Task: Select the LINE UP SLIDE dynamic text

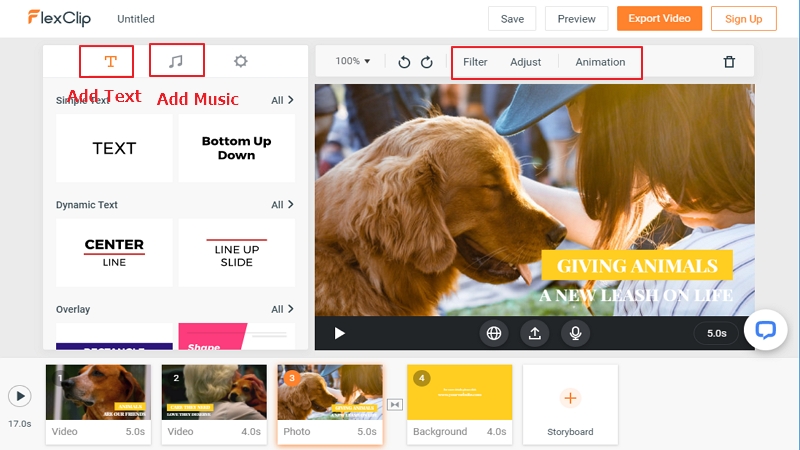Action: click(237, 253)
